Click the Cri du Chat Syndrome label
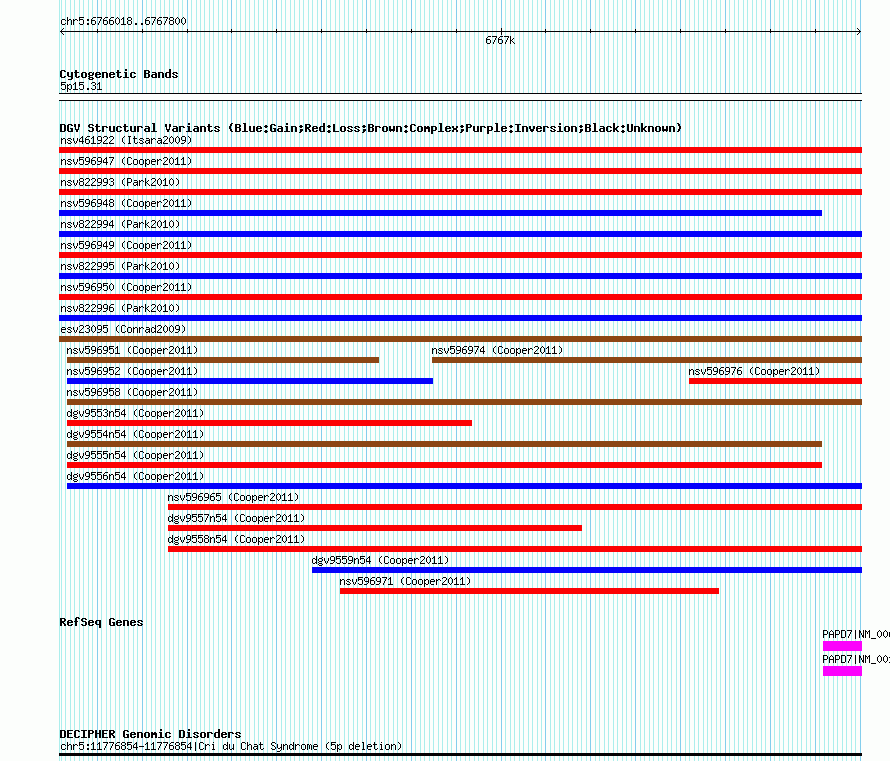 click(231, 746)
